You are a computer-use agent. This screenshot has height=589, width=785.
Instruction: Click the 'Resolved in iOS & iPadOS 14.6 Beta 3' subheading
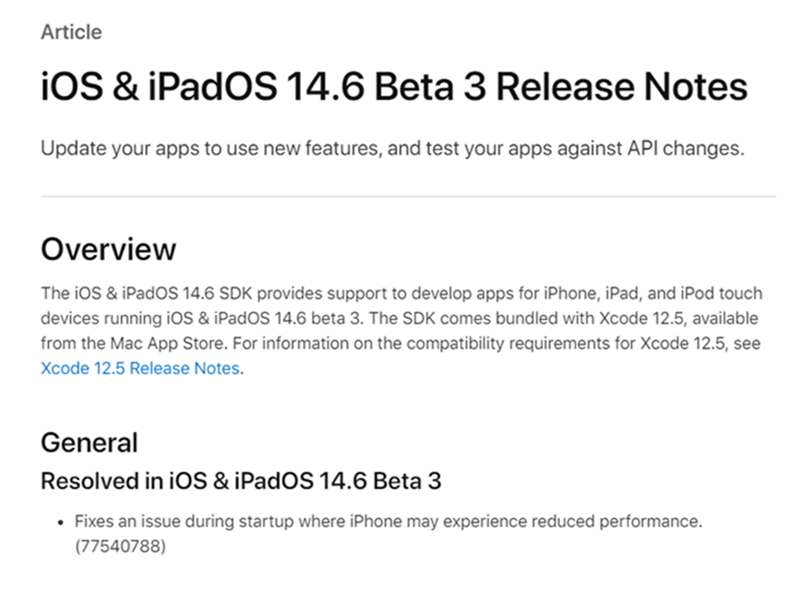pos(241,481)
